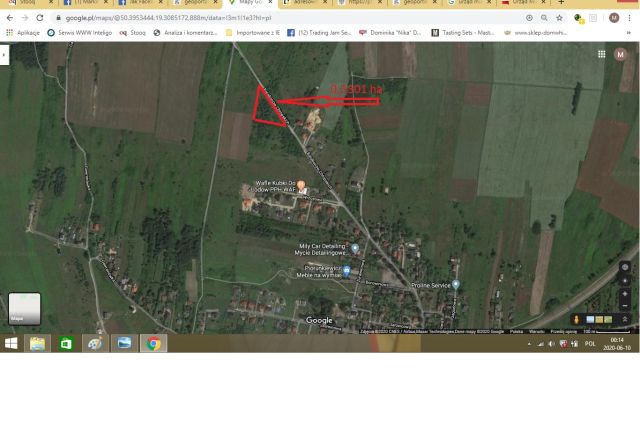Image resolution: width=640 pixels, height=421 pixels.
Task: Open a new browser tab
Action: tap(561, 2)
